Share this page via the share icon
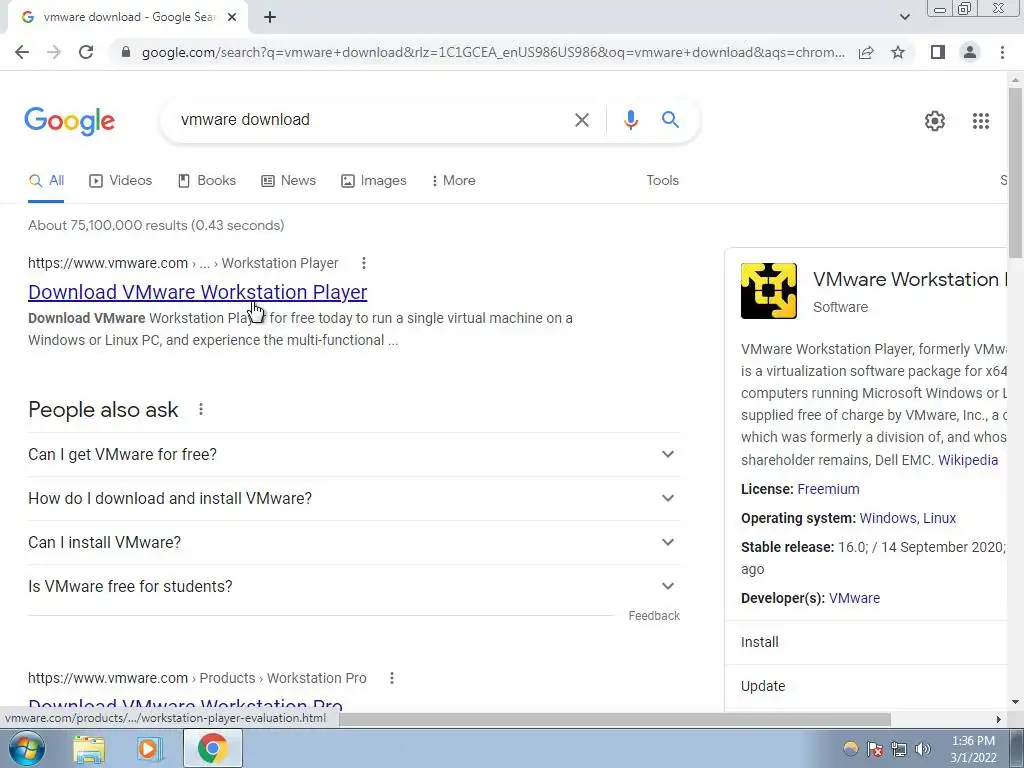 click(866, 52)
